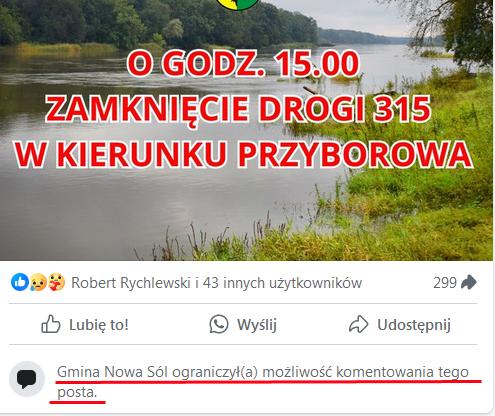This screenshot has height=416, width=495.
Task: Open the road closure post image
Action: [x=246, y=130]
